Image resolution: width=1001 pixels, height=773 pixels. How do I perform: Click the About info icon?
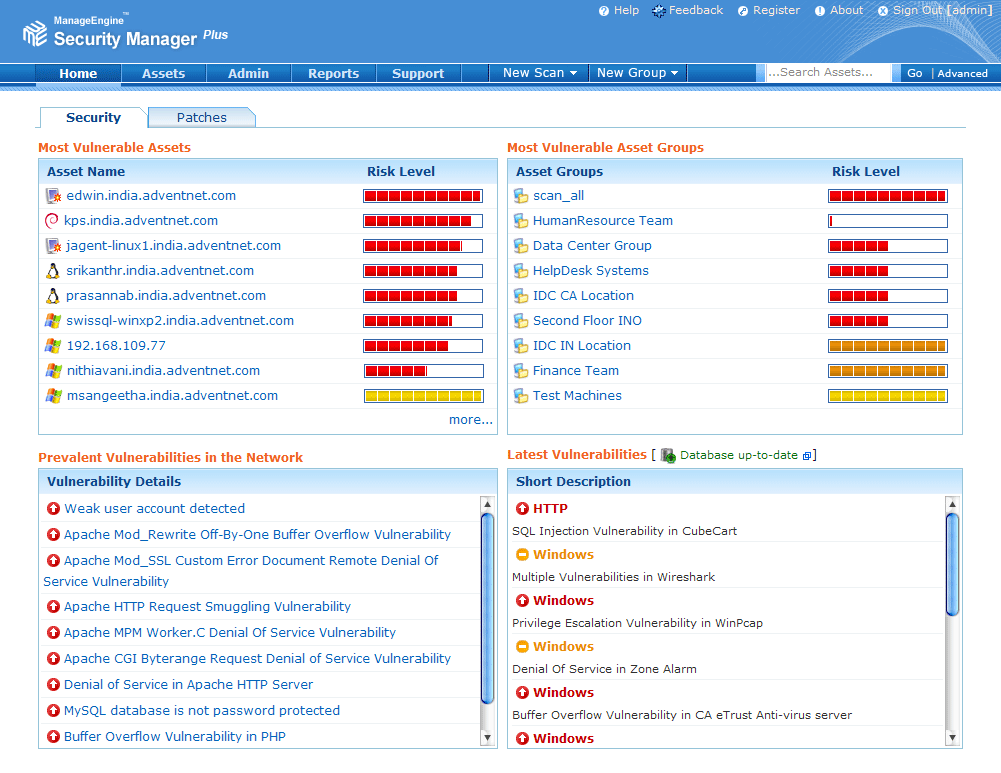[x=820, y=11]
